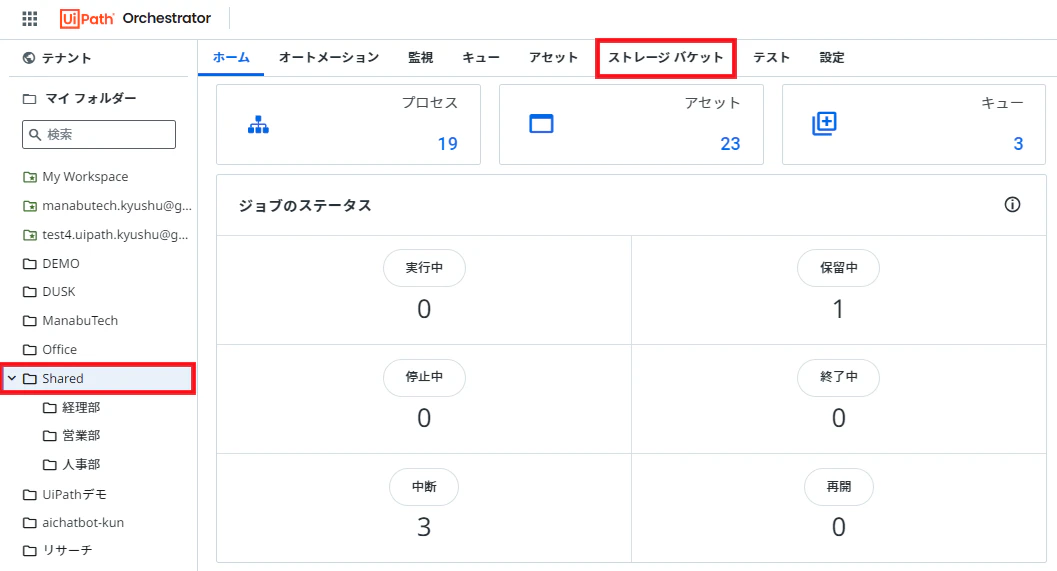Screen dimensions: 1057x571
Task: Open the テスト tab
Action: (x=771, y=58)
